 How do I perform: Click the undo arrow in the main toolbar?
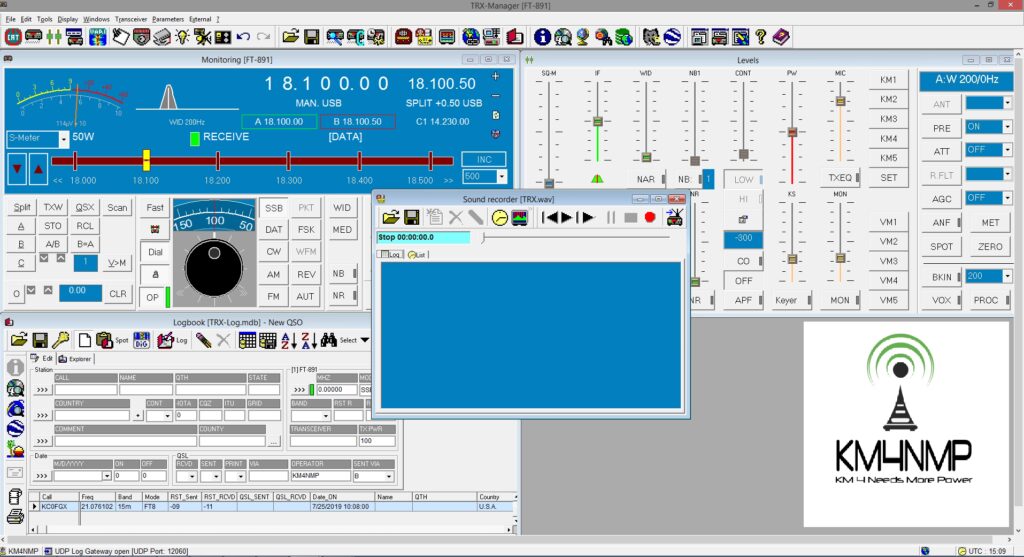pyautogui.click(x=243, y=37)
